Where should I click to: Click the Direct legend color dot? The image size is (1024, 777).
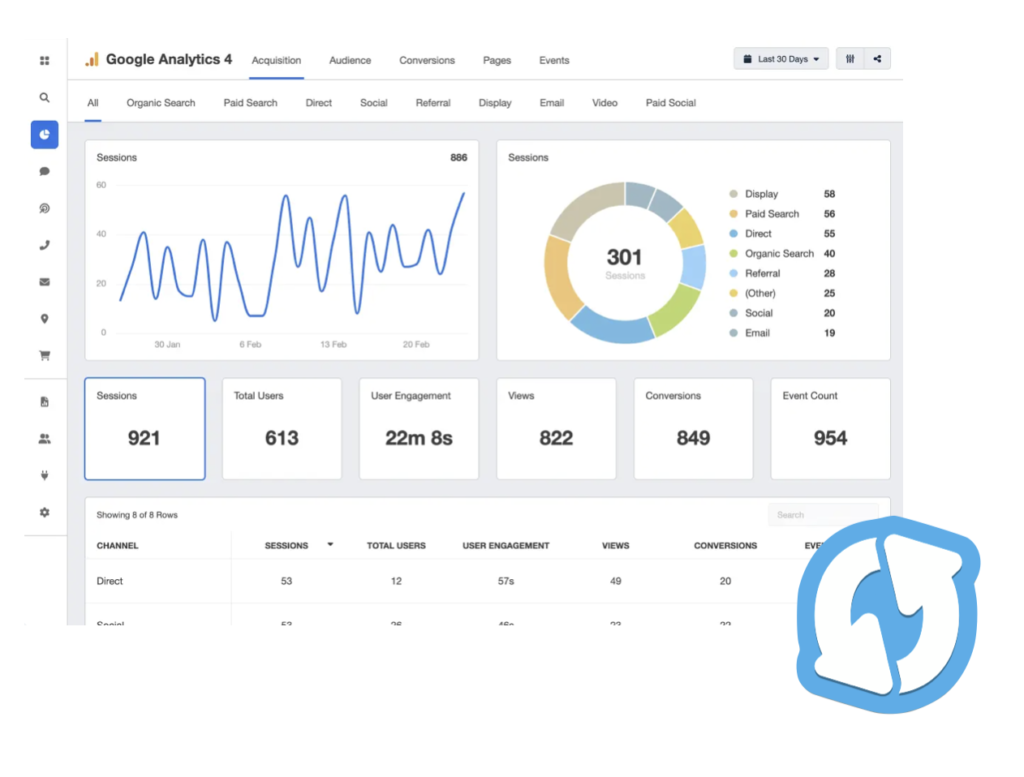point(733,234)
